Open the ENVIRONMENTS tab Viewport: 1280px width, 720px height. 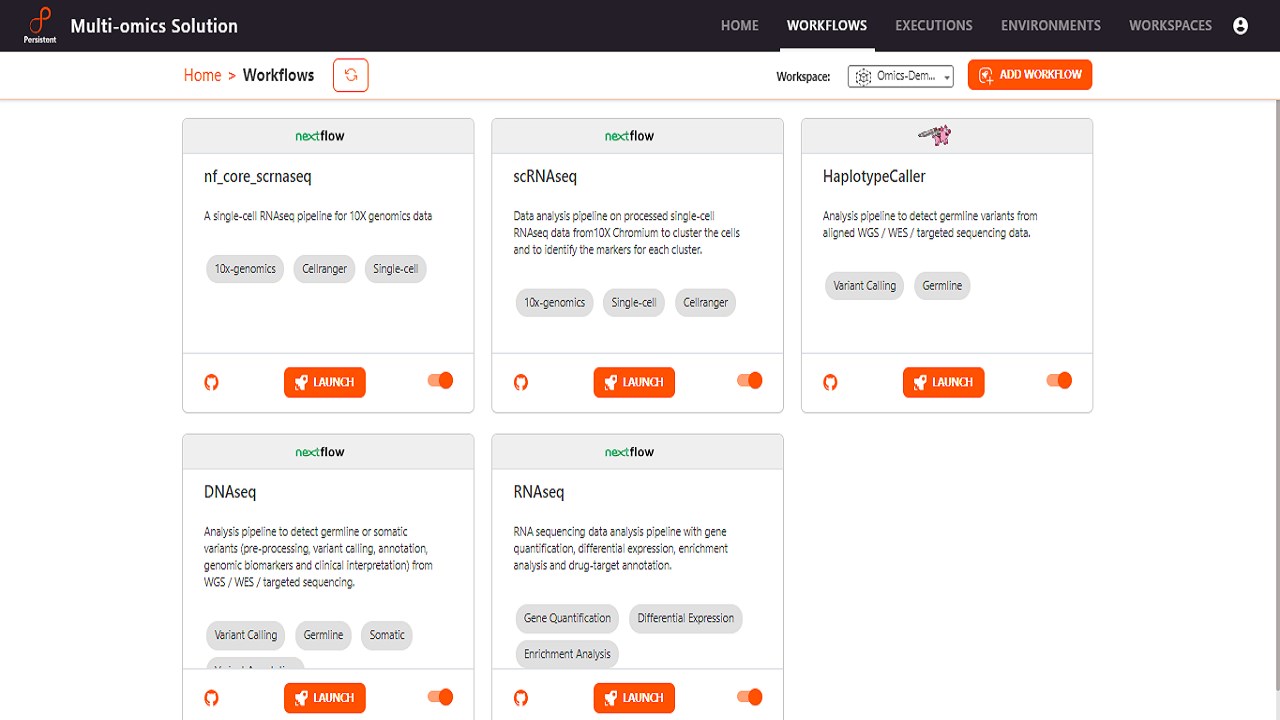[x=1051, y=26]
